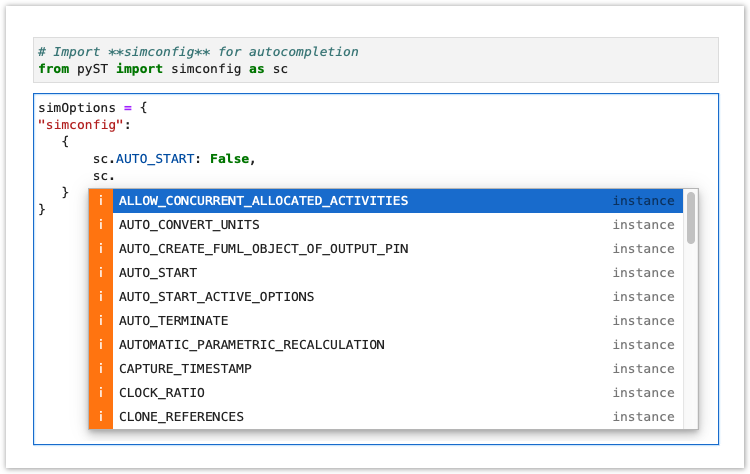Choose AUTO_CONVERT_UNITS completion entry

coord(189,225)
